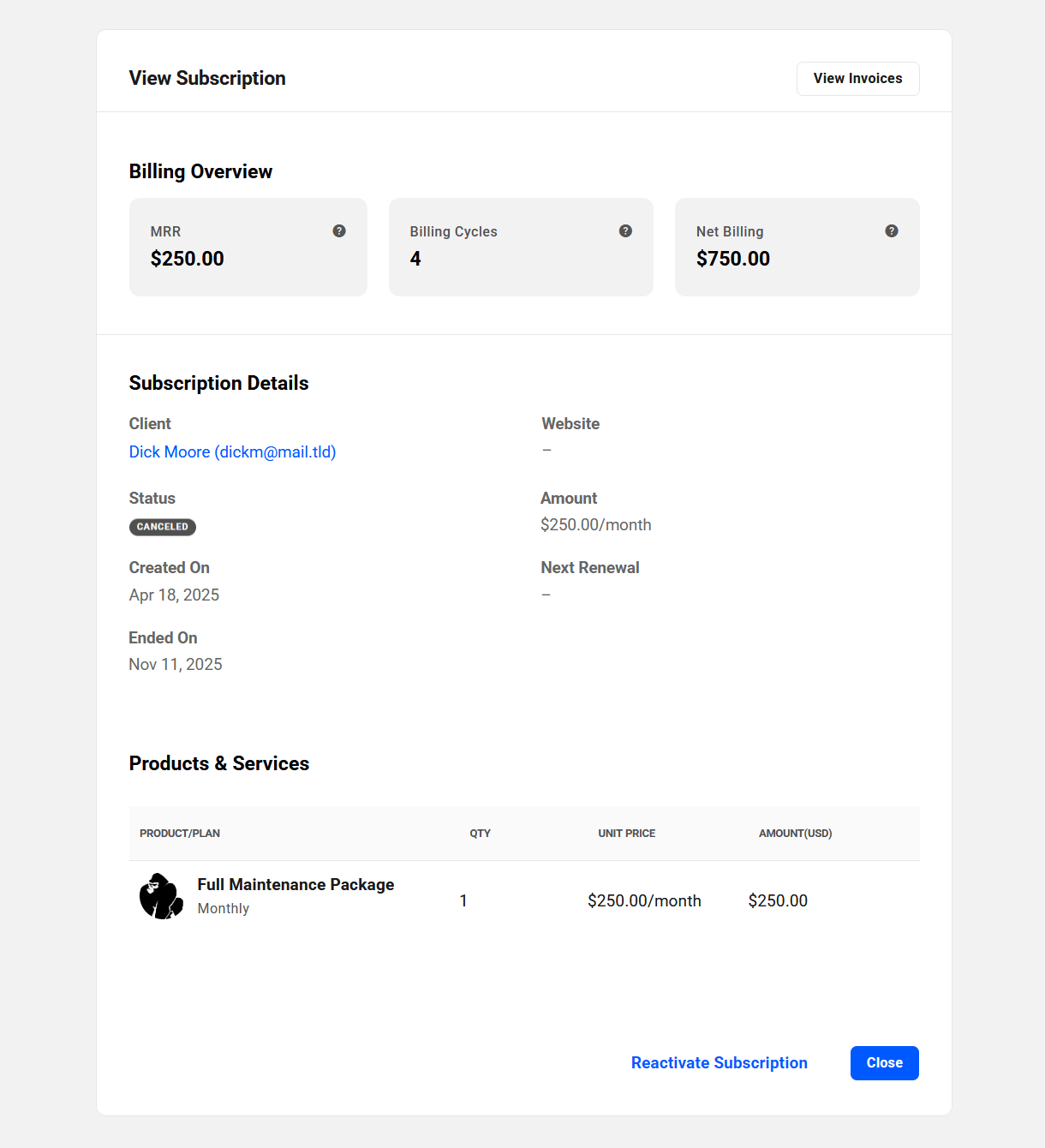Click the MRR help question mark icon
This screenshot has height=1148, width=1045.
(x=339, y=231)
